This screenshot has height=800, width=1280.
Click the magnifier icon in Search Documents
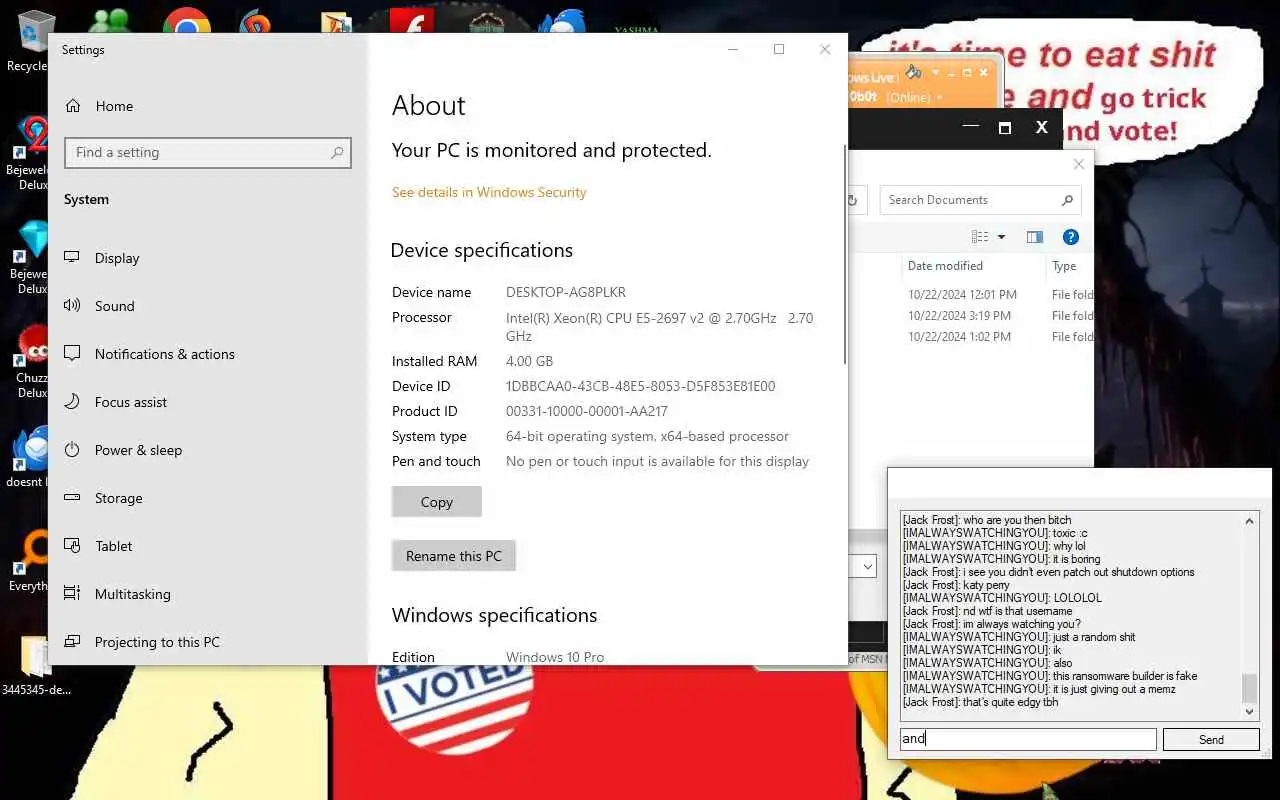point(1067,200)
